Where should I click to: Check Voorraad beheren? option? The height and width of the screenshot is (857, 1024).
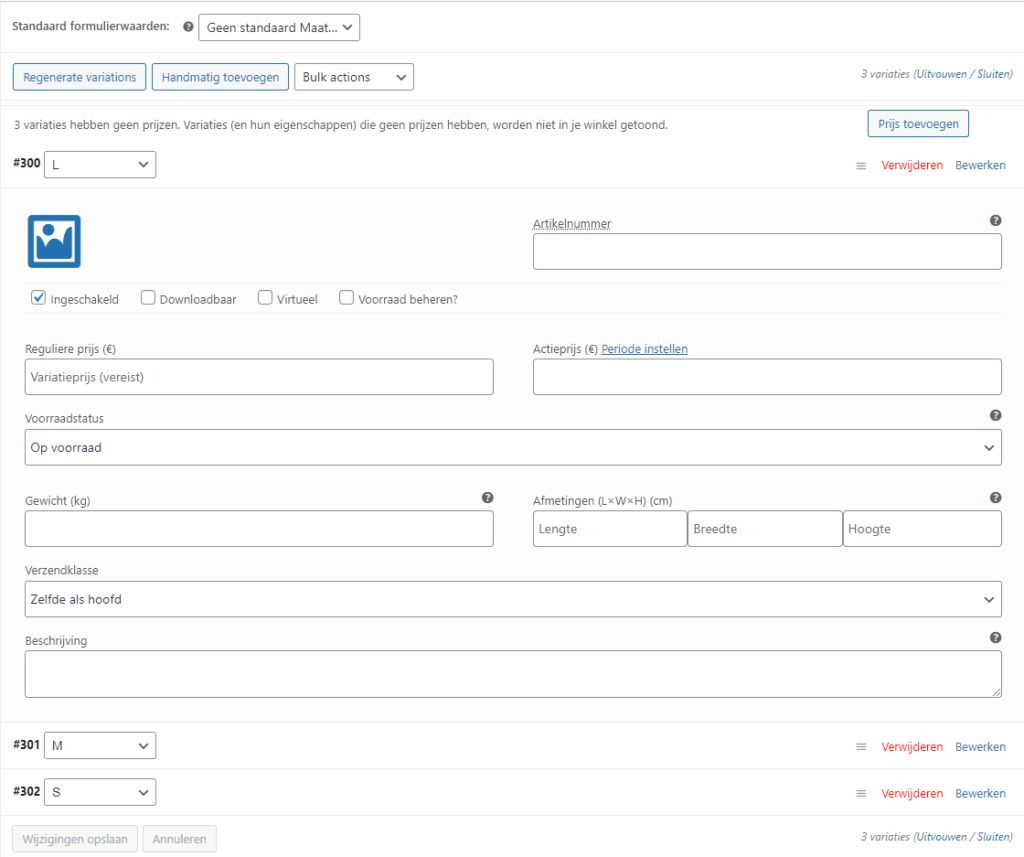point(347,298)
